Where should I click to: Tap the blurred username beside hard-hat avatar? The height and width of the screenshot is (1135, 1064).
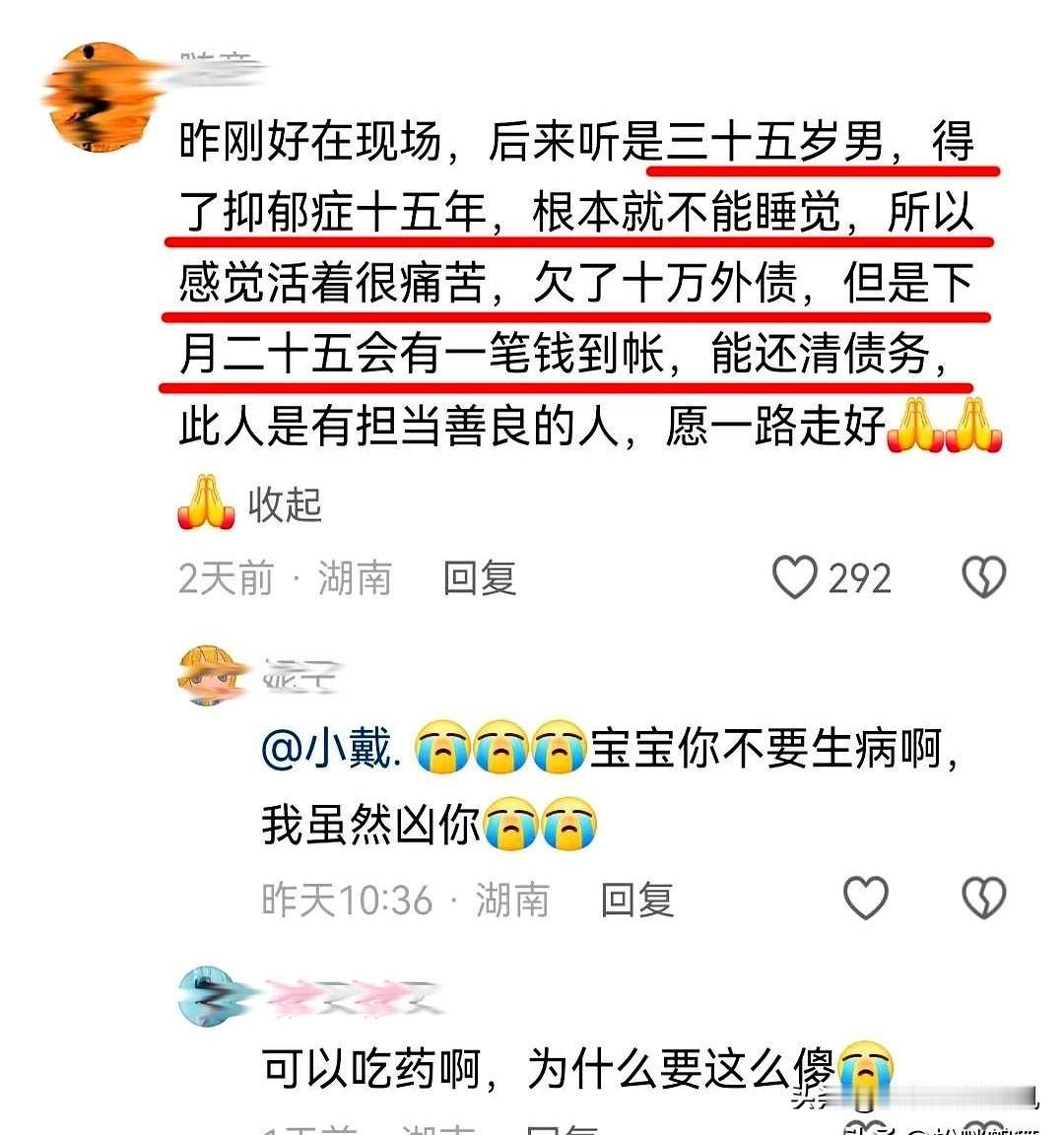pos(299,675)
